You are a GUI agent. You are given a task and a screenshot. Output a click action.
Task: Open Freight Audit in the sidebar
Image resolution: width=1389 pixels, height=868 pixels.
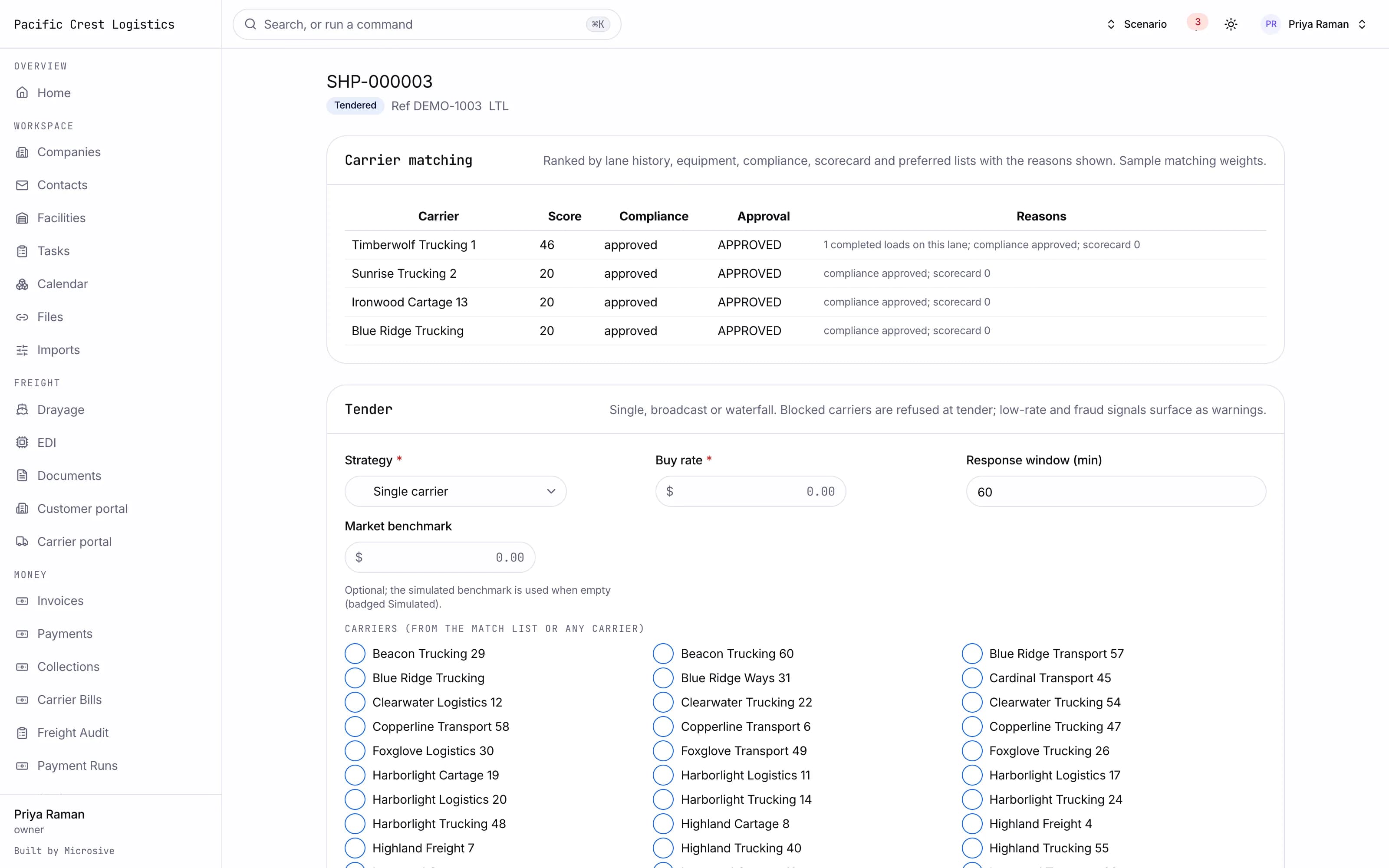(x=73, y=733)
